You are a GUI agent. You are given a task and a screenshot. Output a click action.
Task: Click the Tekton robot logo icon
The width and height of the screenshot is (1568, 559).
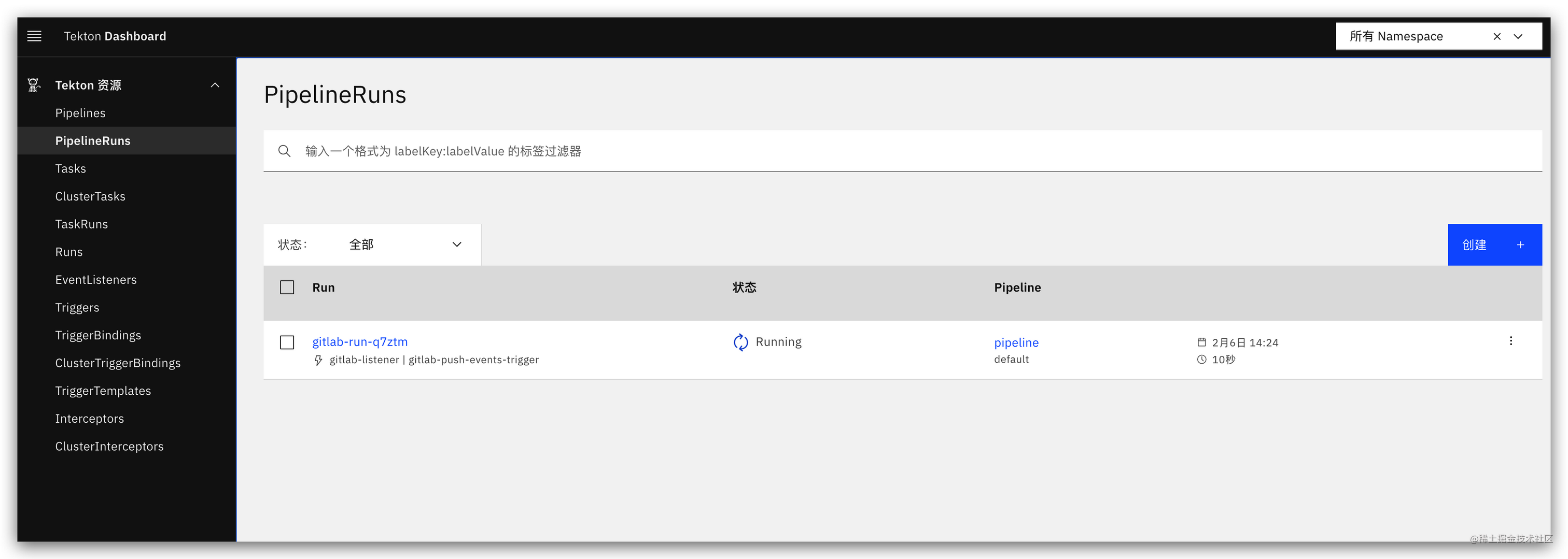[x=34, y=84]
